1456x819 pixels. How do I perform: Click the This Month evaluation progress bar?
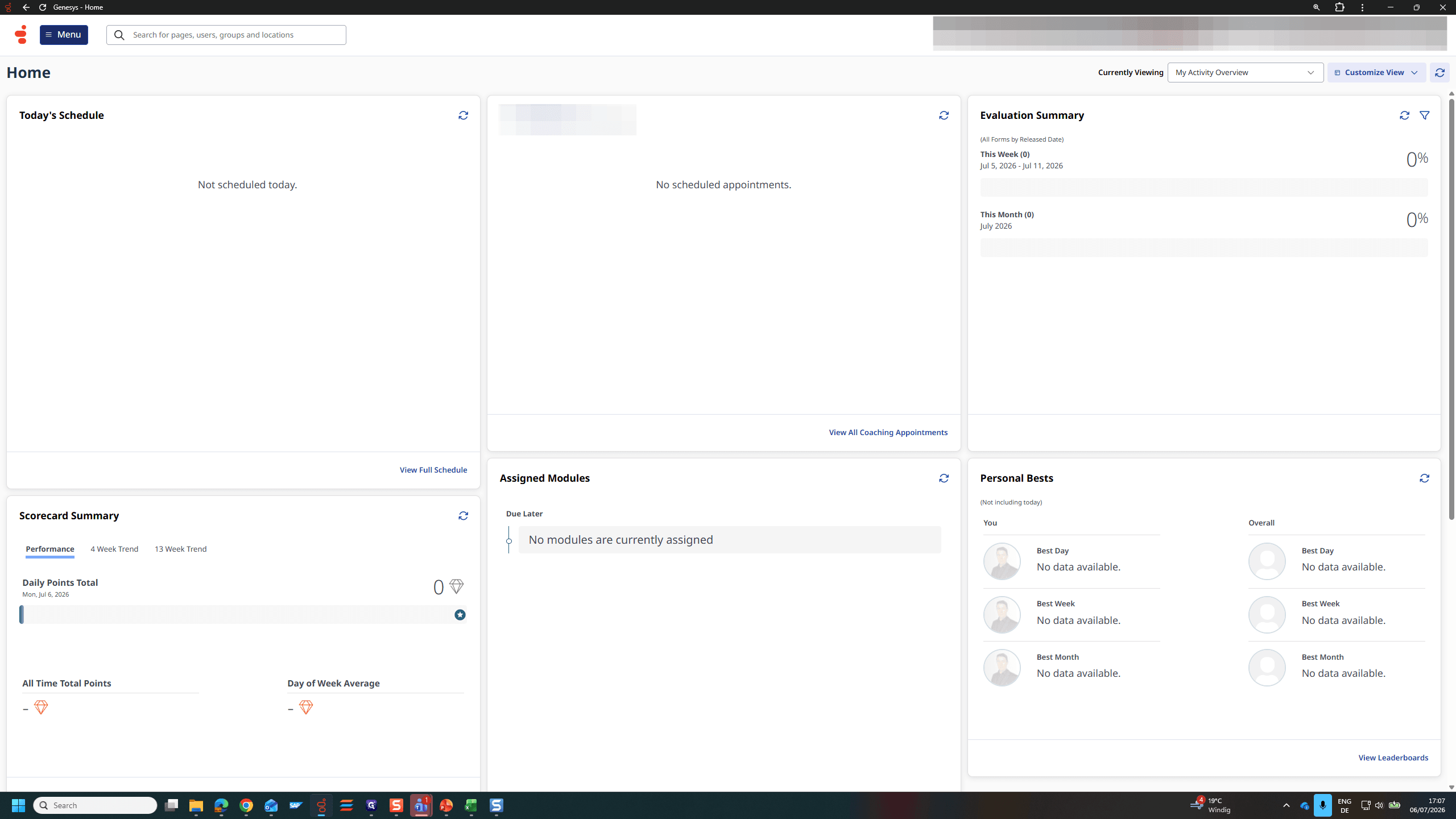[x=1204, y=247]
